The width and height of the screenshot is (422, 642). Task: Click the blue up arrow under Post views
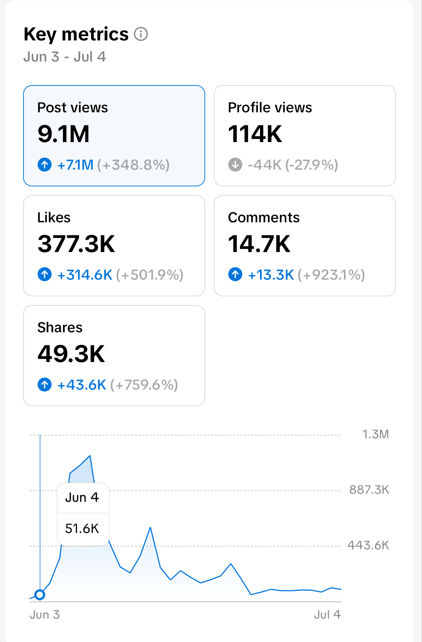pyautogui.click(x=45, y=165)
